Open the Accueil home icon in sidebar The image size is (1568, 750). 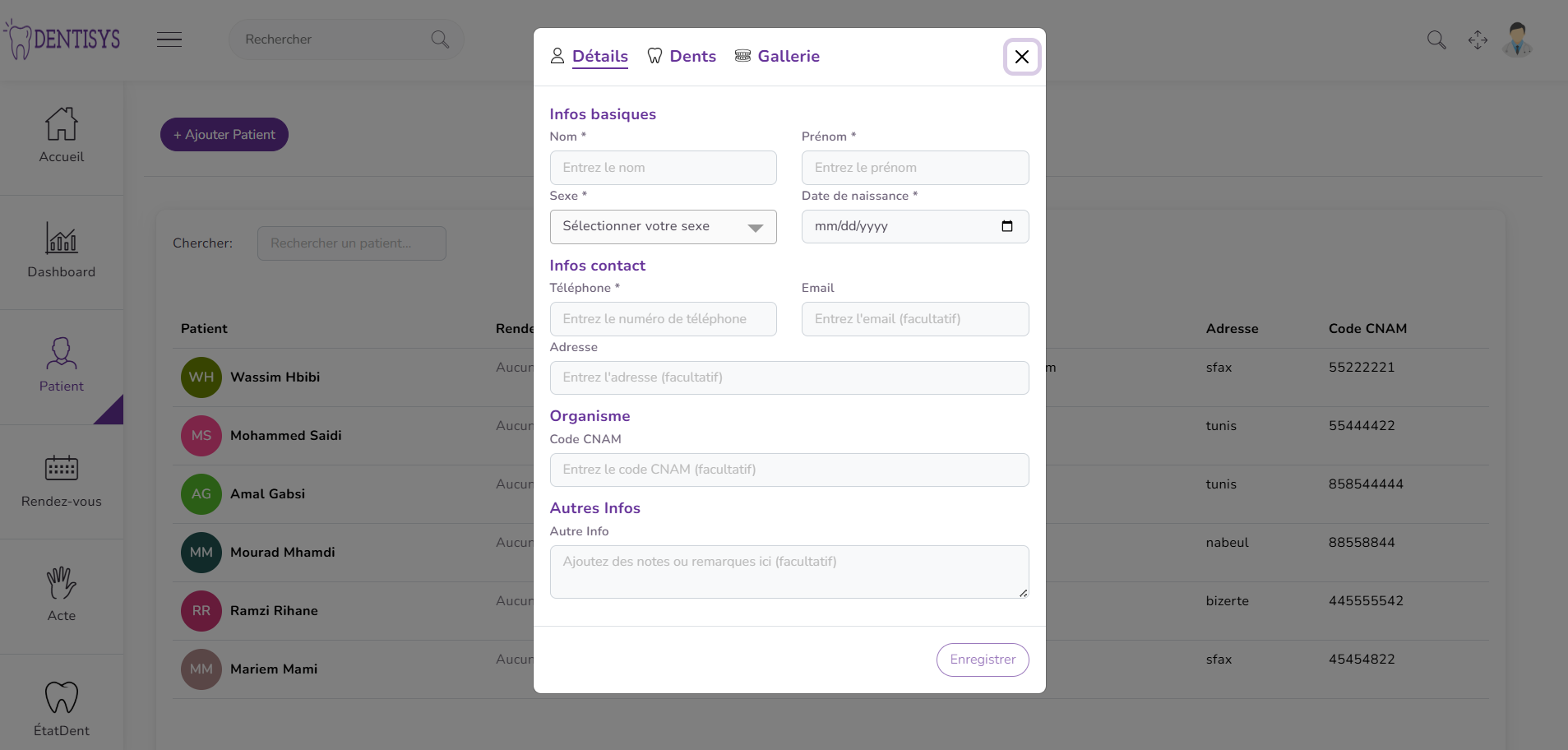[62, 124]
